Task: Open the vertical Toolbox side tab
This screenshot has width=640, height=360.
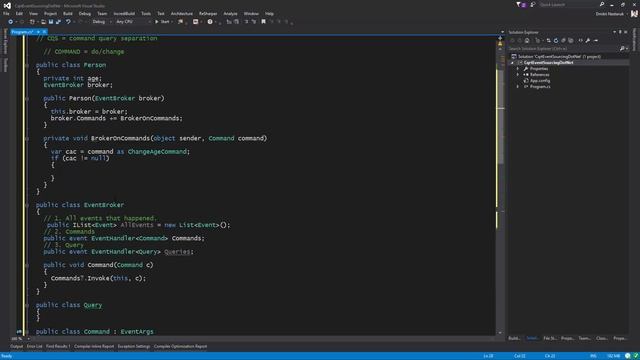Action: click(x=5, y=65)
